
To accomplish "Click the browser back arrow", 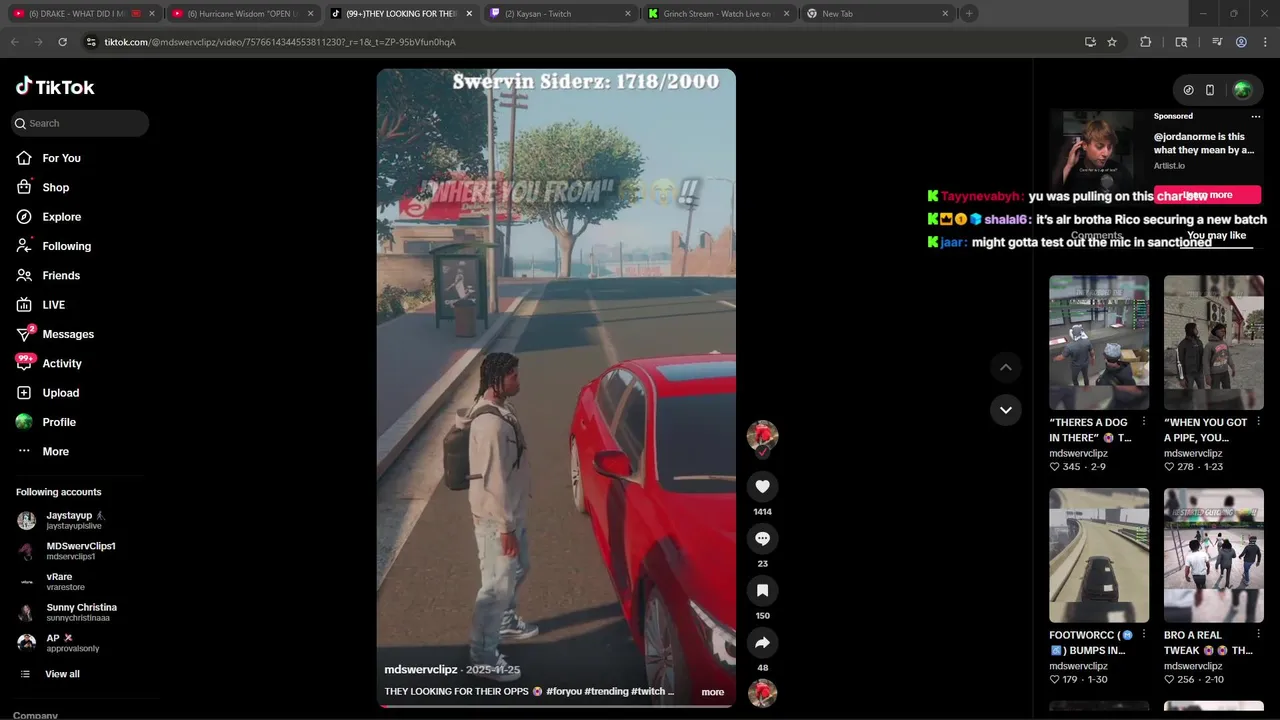I will pyautogui.click(x=15, y=42).
